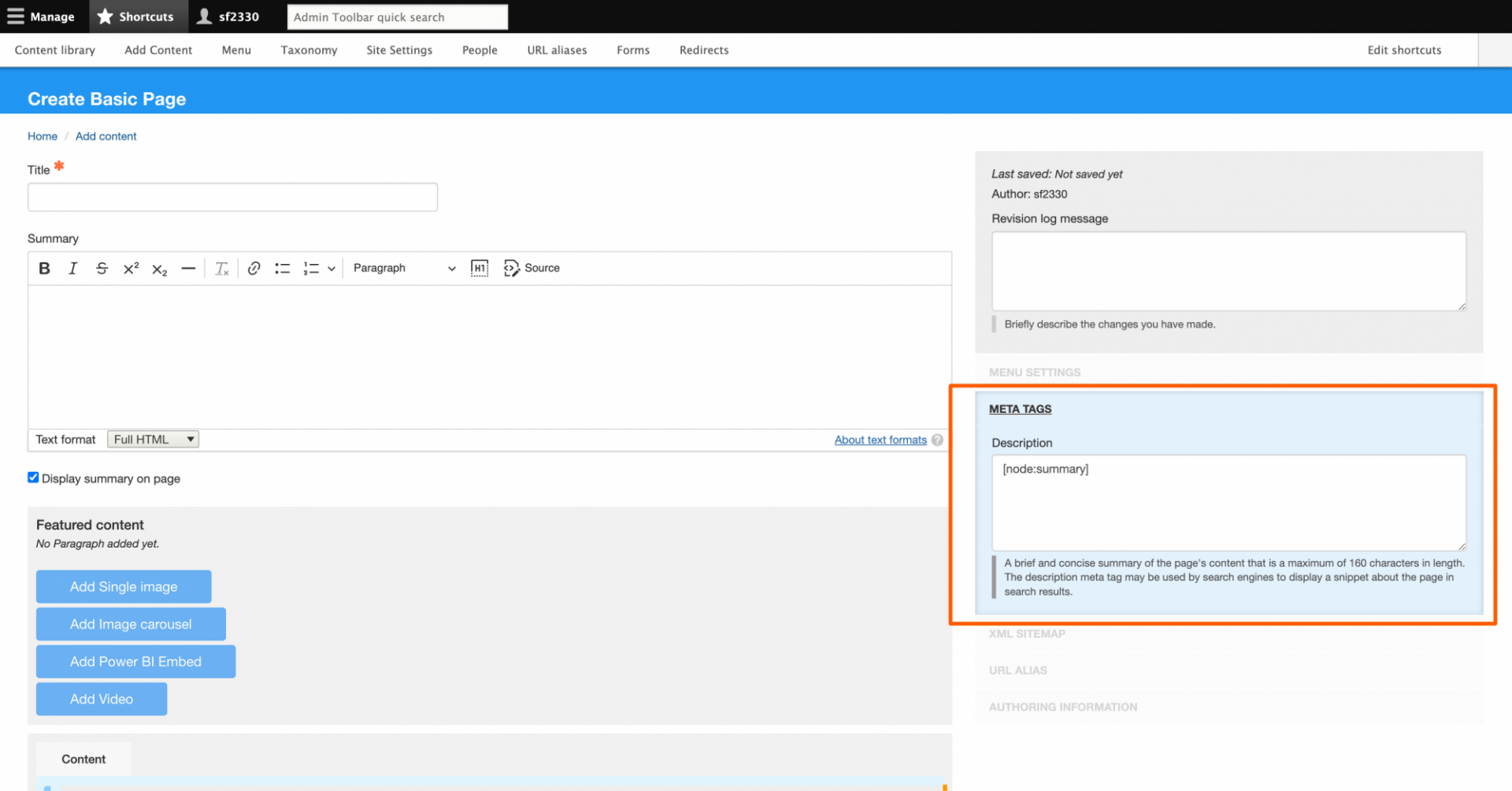The width and height of the screenshot is (1512, 791).
Task: Click 'No Paragraph added yet.' text
Action: pos(98,544)
